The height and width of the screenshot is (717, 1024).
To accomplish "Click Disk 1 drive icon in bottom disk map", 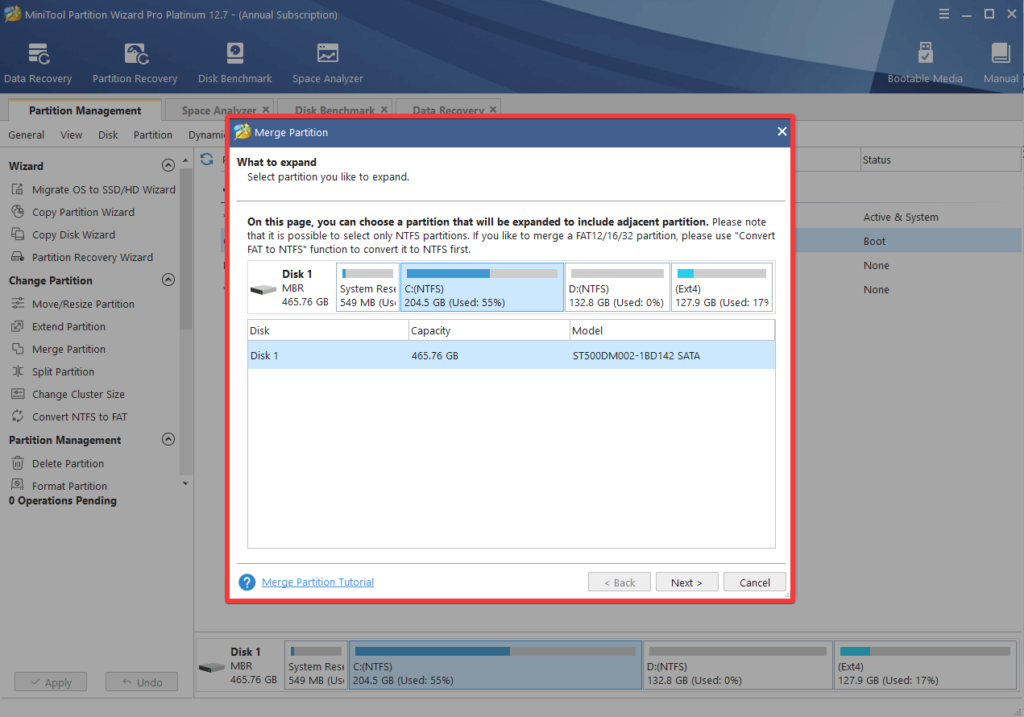I will [x=212, y=667].
